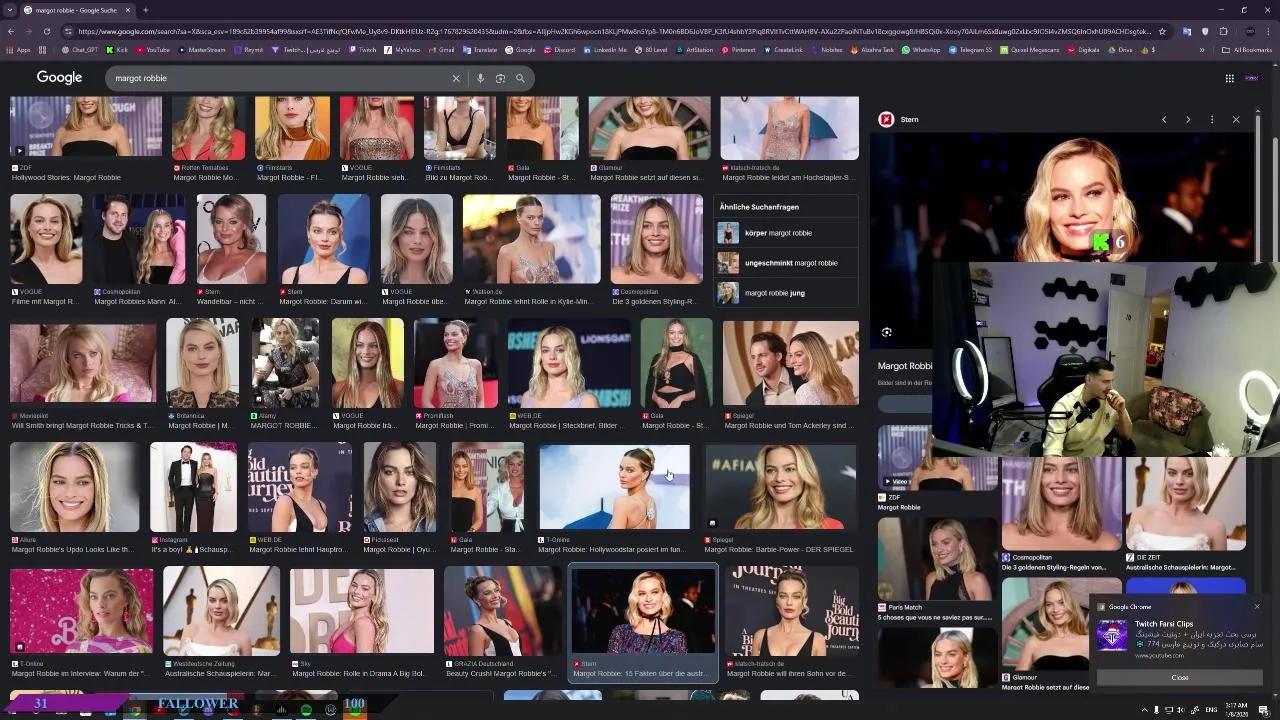
Task: Open a new browser tab
Action: pos(145,10)
